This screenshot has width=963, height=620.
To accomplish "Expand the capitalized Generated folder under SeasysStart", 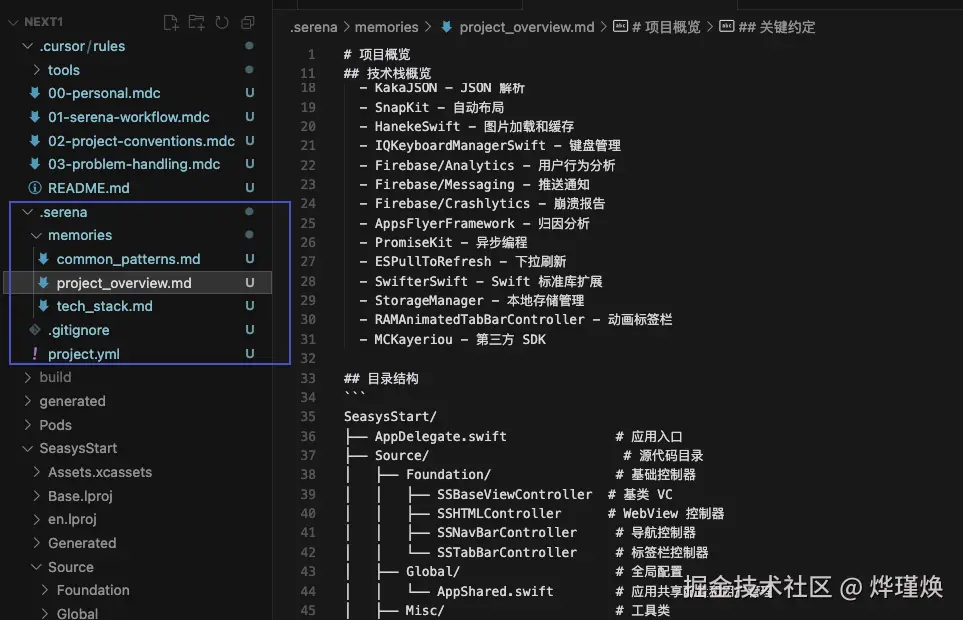I will (36, 543).
